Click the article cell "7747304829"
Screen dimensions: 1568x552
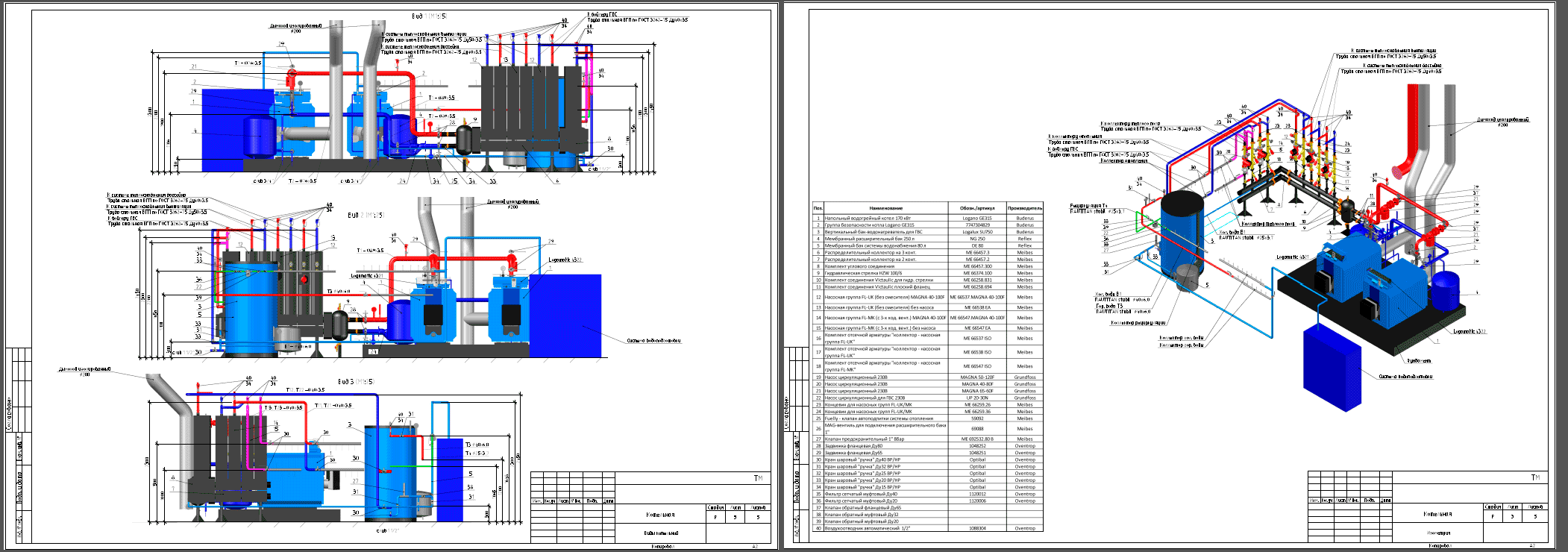tap(977, 225)
